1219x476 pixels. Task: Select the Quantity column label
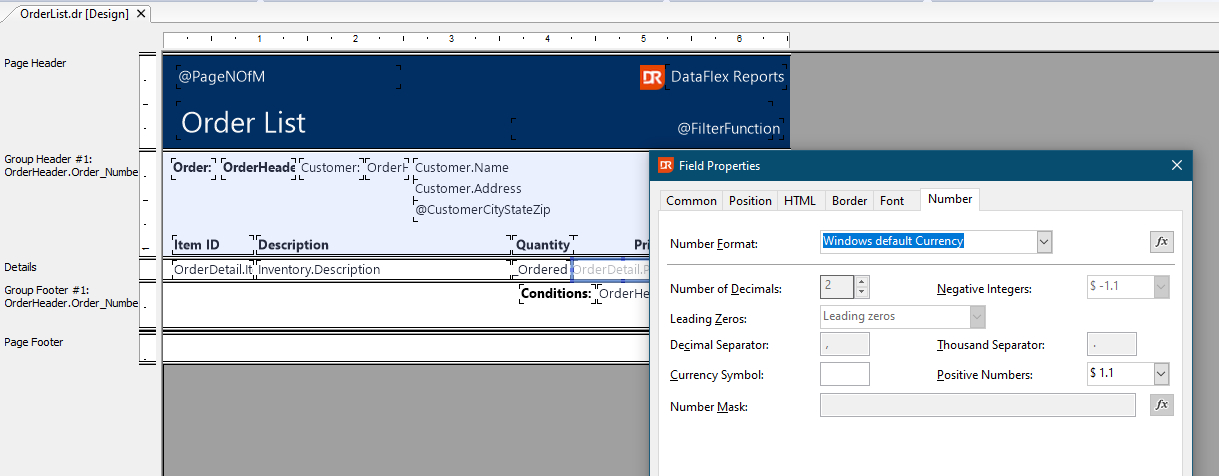click(543, 245)
